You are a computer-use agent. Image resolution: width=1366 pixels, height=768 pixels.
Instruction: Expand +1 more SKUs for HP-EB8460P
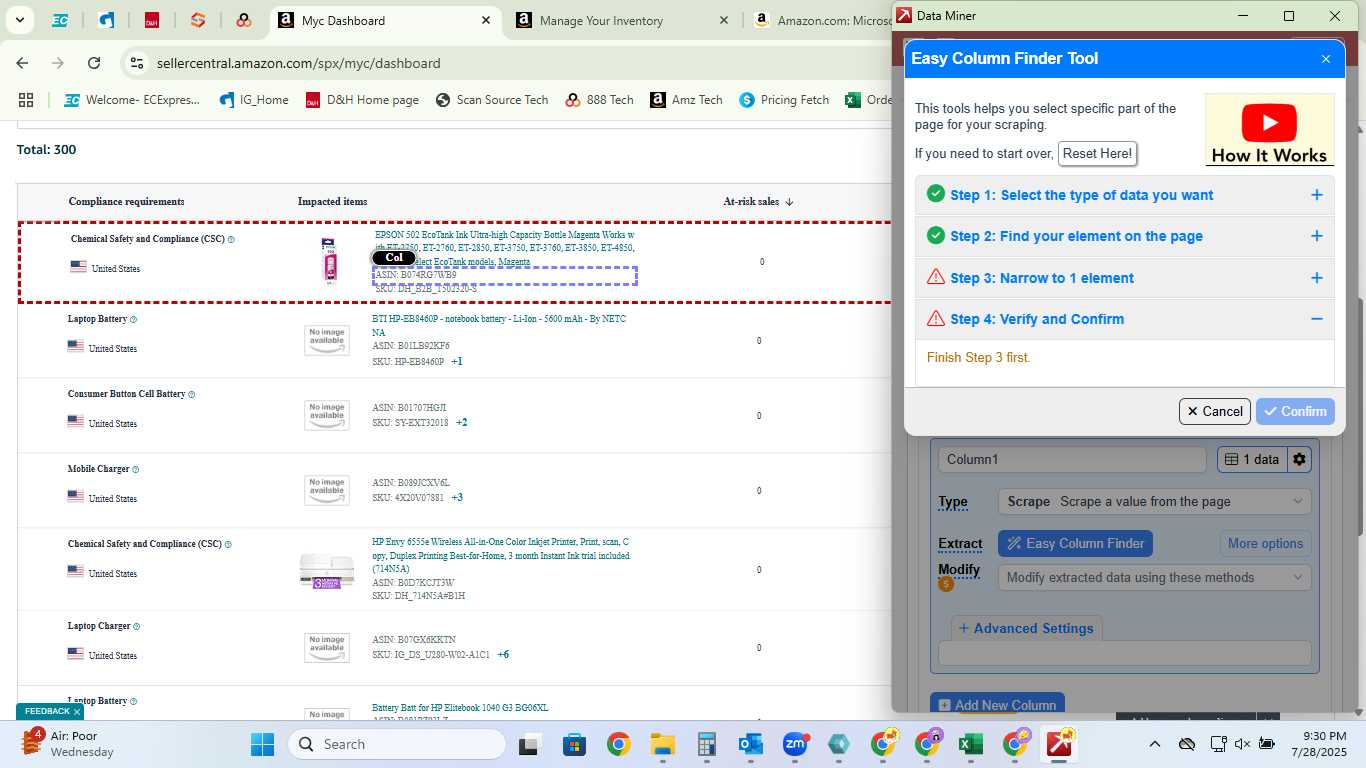(457, 362)
